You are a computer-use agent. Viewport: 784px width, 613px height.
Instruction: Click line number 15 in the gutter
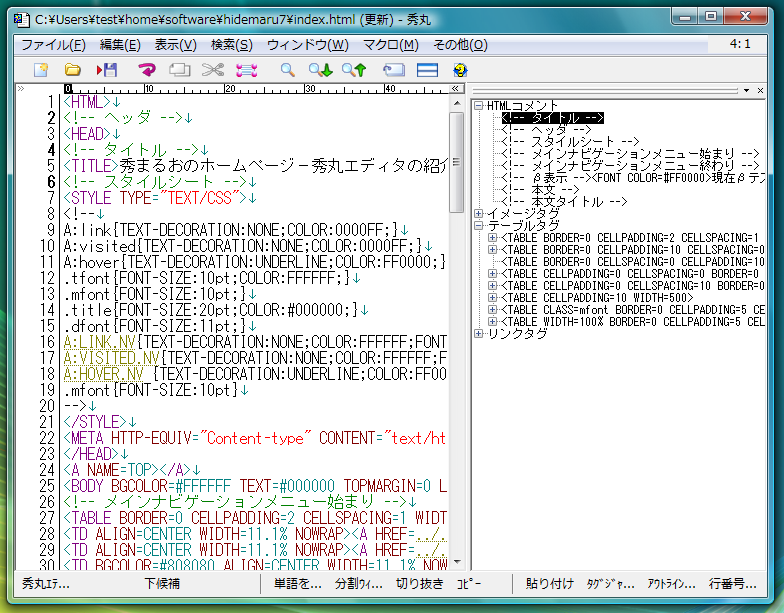47,326
